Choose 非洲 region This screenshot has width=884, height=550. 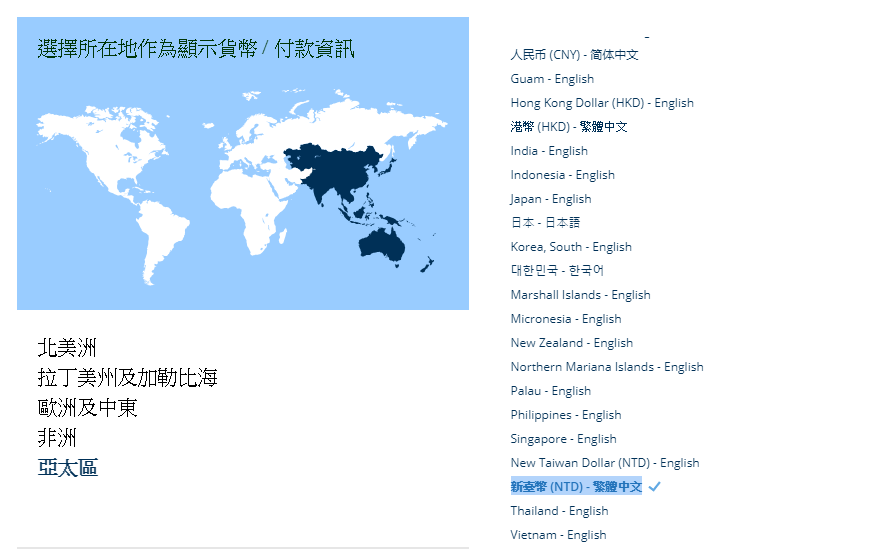(x=57, y=437)
